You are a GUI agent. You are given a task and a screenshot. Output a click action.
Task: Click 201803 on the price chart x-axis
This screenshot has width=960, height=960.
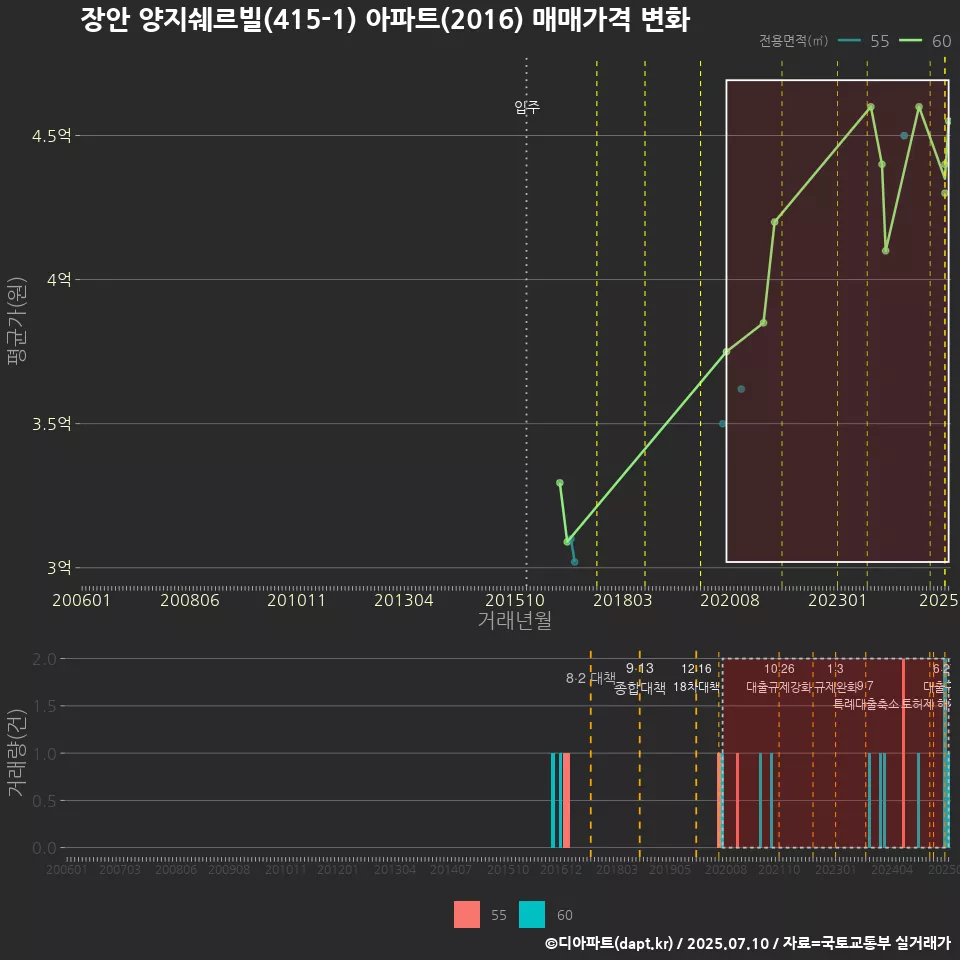(623, 600)
